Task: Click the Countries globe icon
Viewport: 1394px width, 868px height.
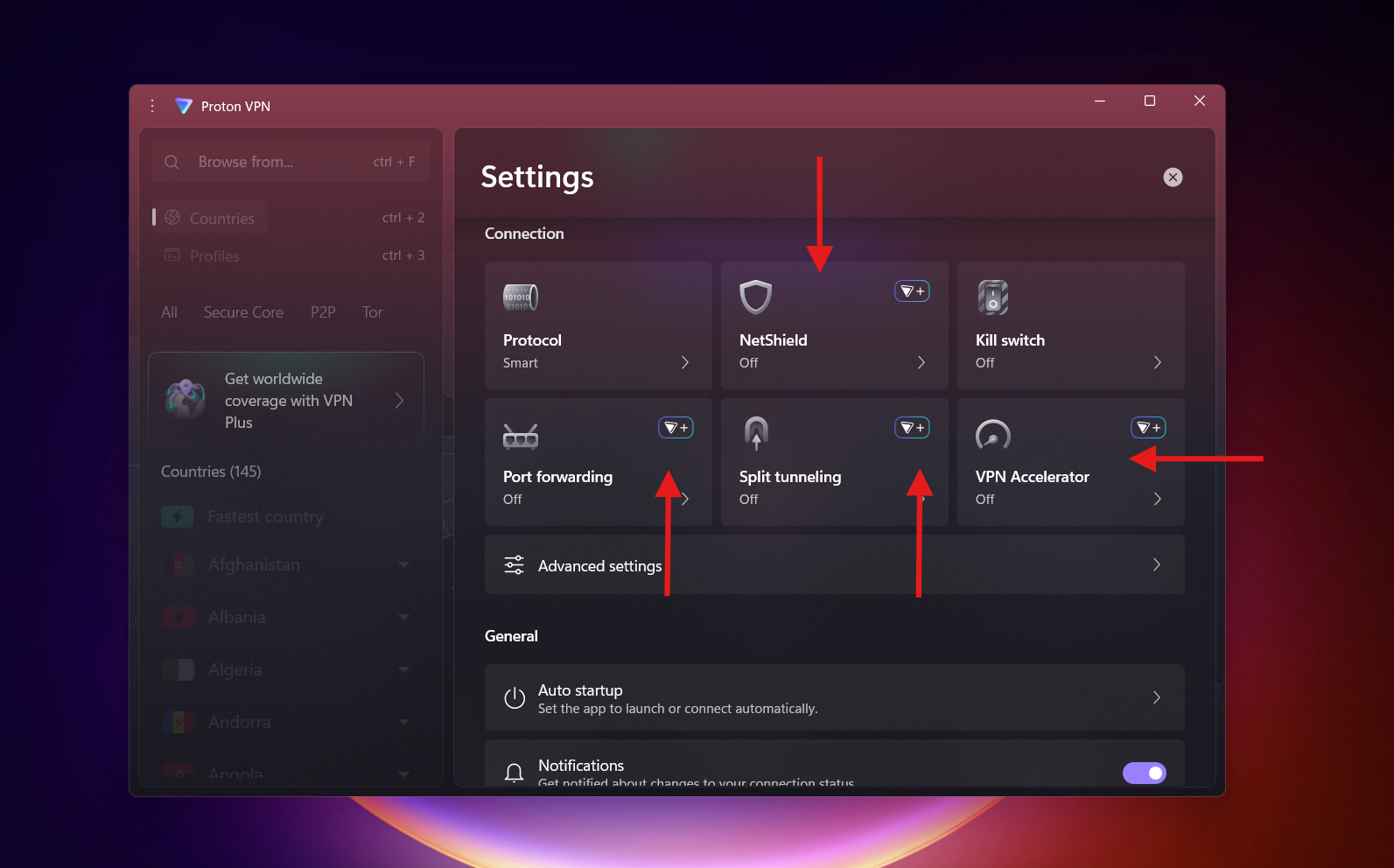Action: coord(172,217)
